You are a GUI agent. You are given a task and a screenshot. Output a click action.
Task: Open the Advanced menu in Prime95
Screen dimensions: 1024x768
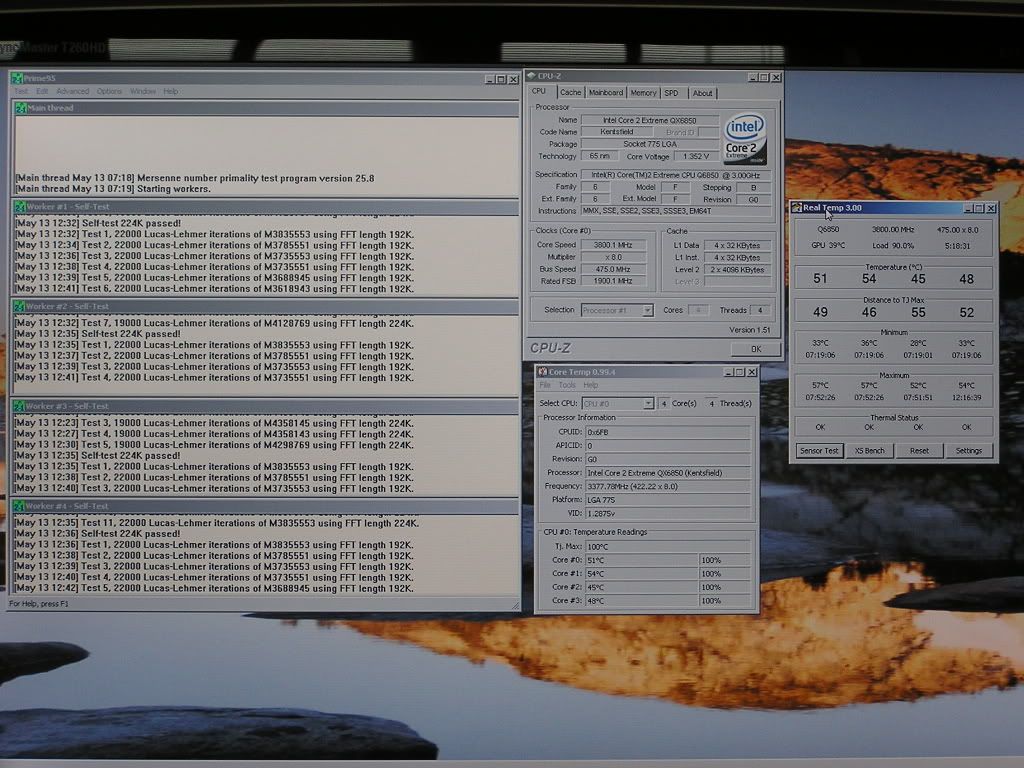coord(72,91)
